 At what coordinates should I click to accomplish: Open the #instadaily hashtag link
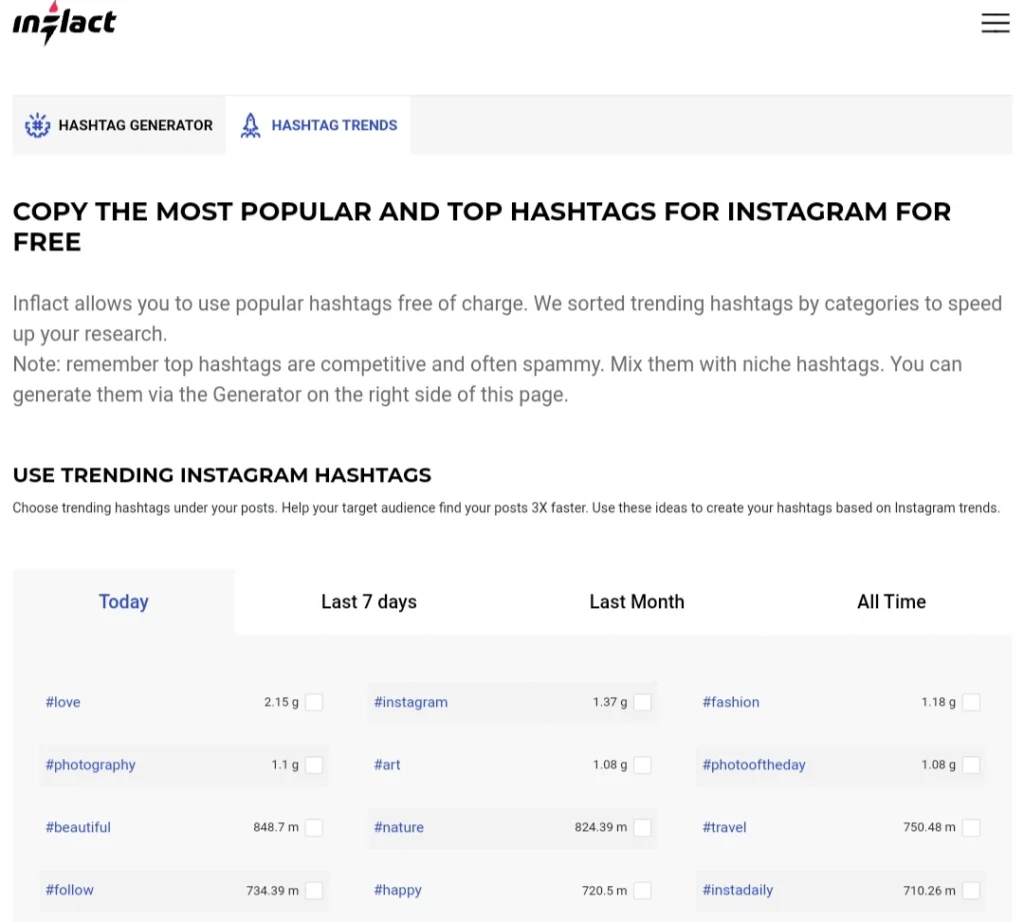coord(737,890)
